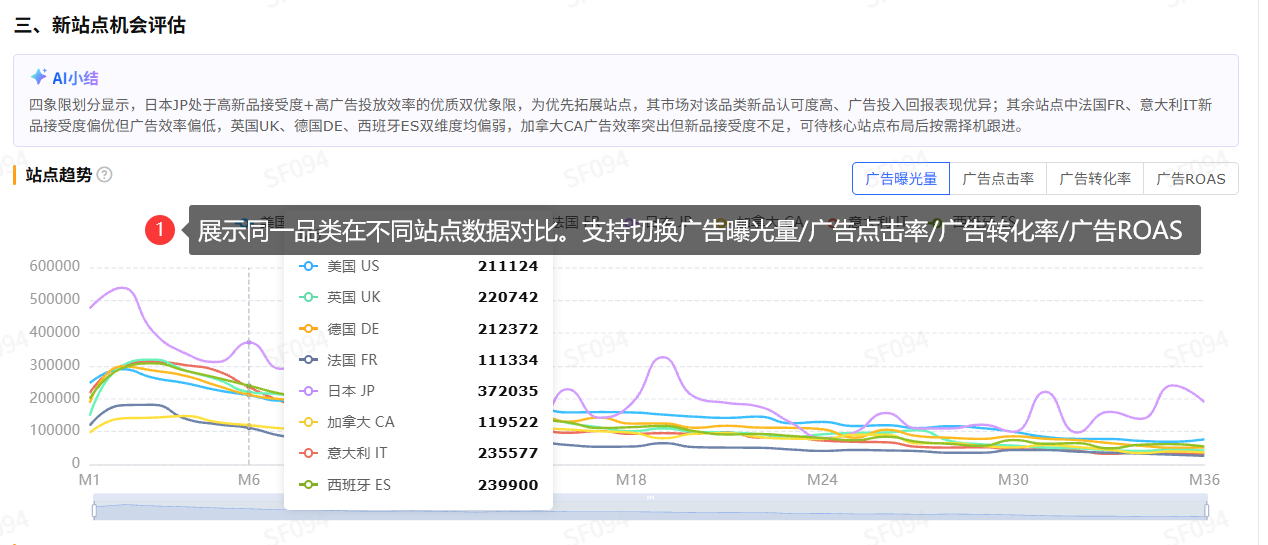Click the right handle of the range slider

click(1207, 511)
